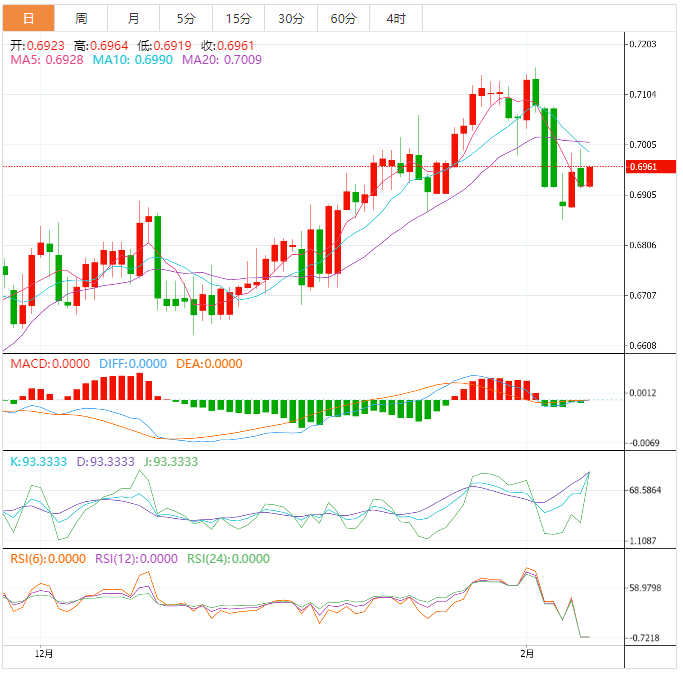Image resolution: width=683 pixels, height=679 pixels.
Task: Click the K:93.3333 KDJ label
Action: 39,462
